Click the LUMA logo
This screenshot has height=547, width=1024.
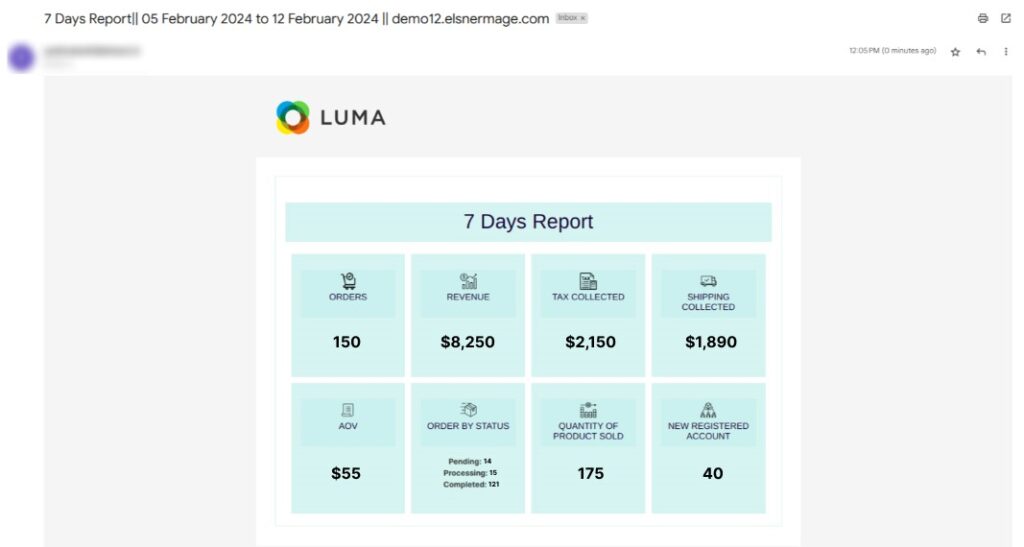coord(330,117)
